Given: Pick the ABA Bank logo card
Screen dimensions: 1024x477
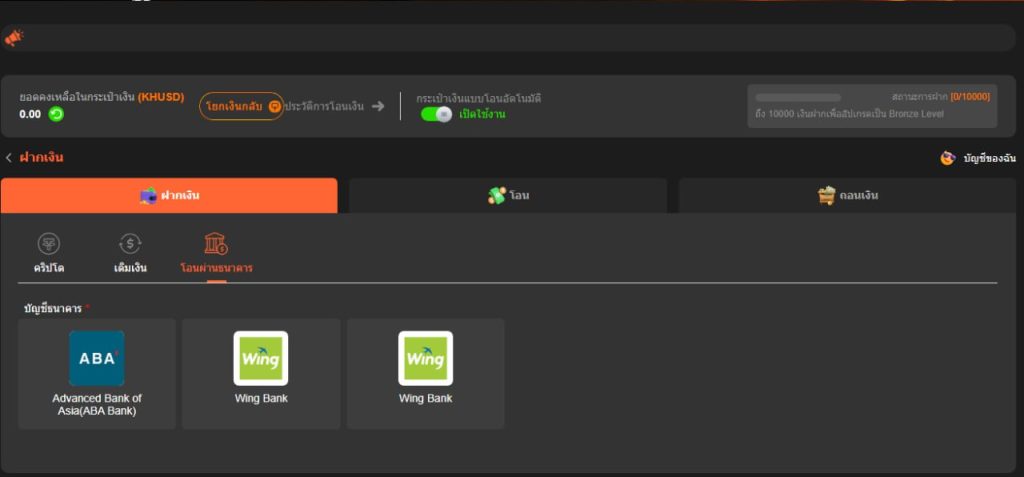Looking at the screenshot, I should click(97, 358).
